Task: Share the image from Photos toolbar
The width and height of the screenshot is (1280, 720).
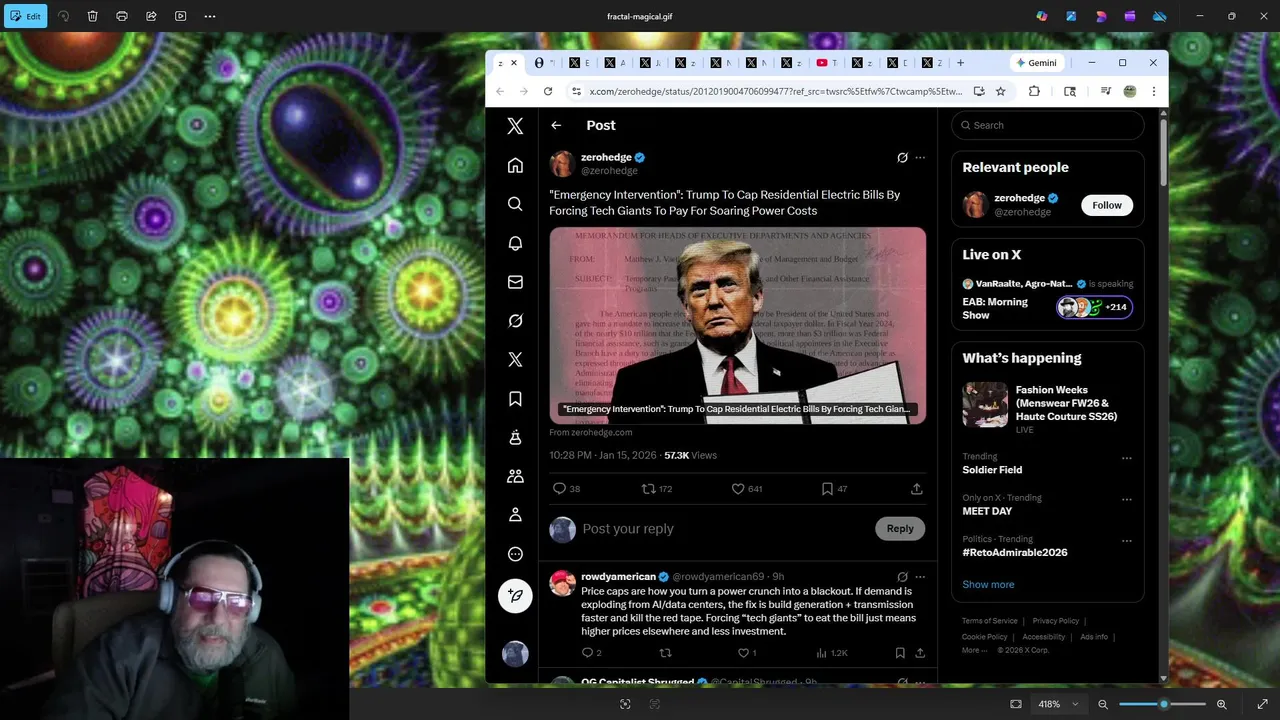Action: (x=151, y=16)
